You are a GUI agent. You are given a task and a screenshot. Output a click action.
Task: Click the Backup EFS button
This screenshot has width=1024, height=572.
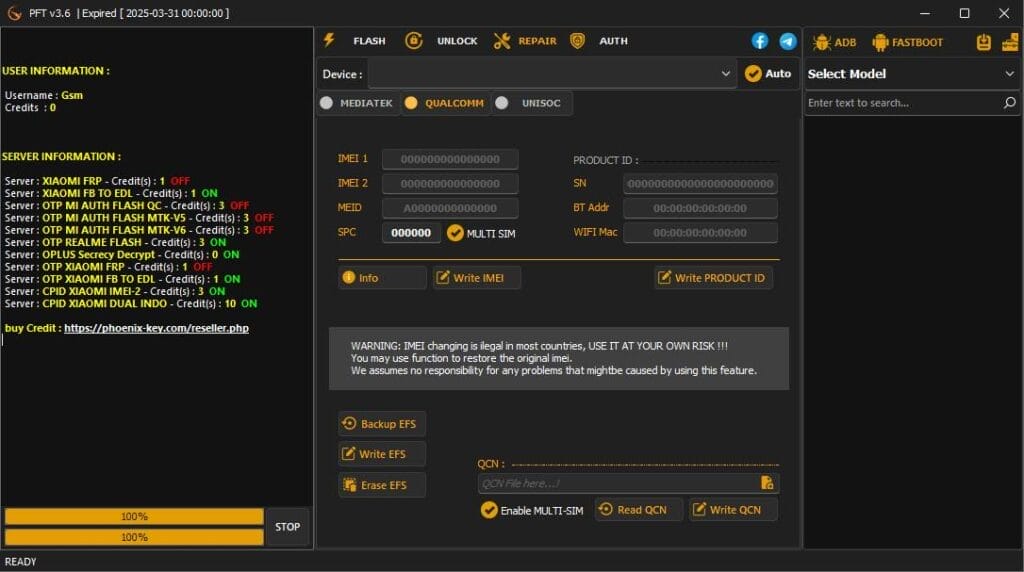click(382, 424)
